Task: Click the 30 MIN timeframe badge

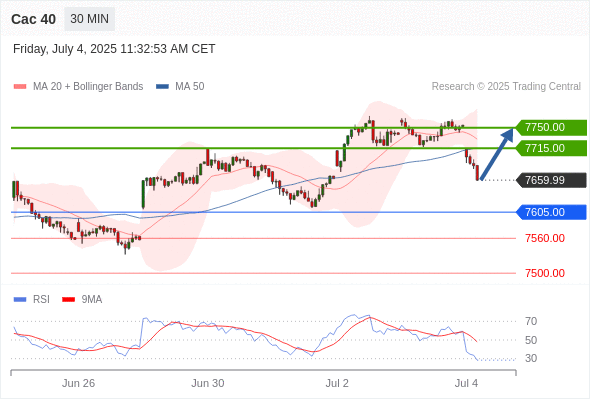Action: (x=90, y=19)
